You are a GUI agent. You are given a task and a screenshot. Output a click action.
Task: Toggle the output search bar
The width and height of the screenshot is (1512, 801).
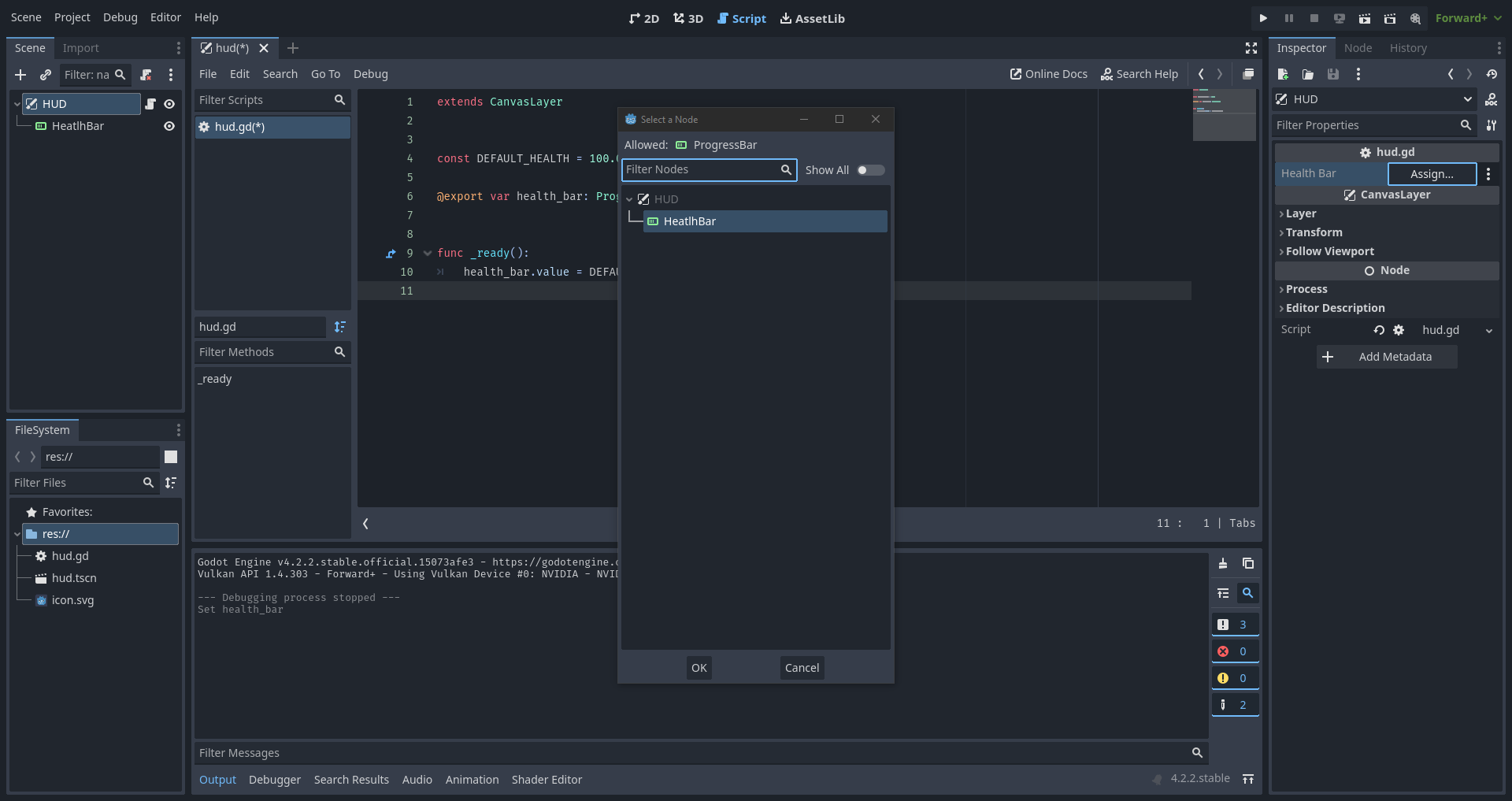pos(1248,593)
